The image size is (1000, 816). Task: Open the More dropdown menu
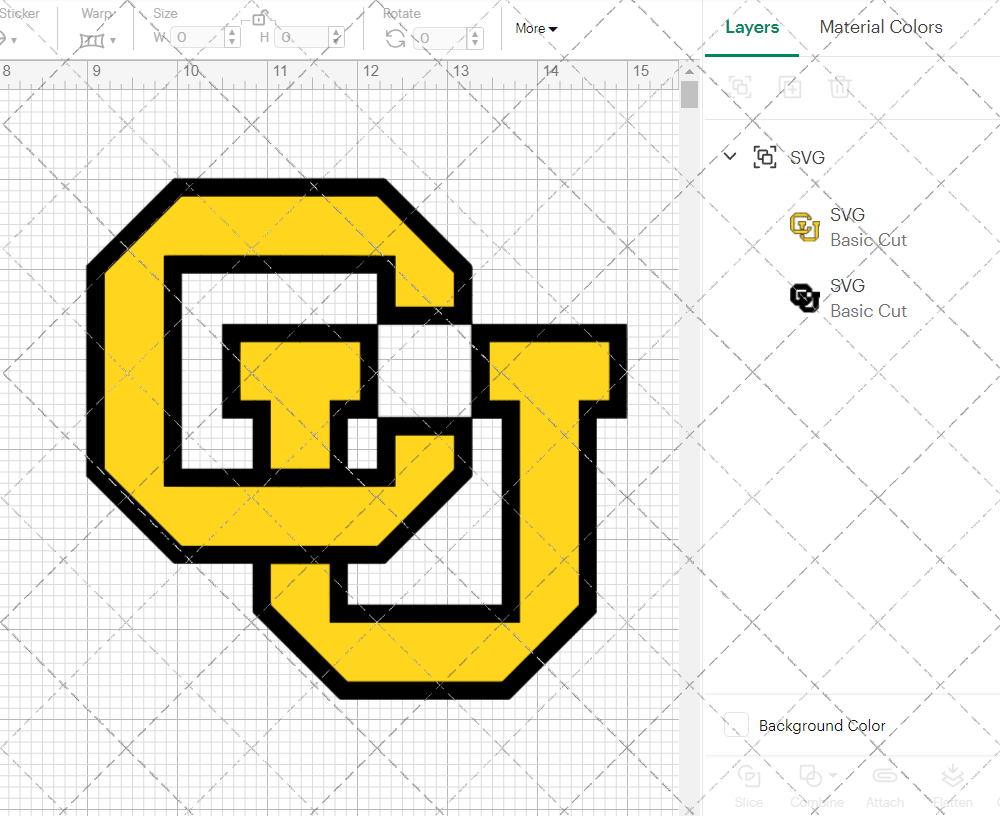pos(536,29)
